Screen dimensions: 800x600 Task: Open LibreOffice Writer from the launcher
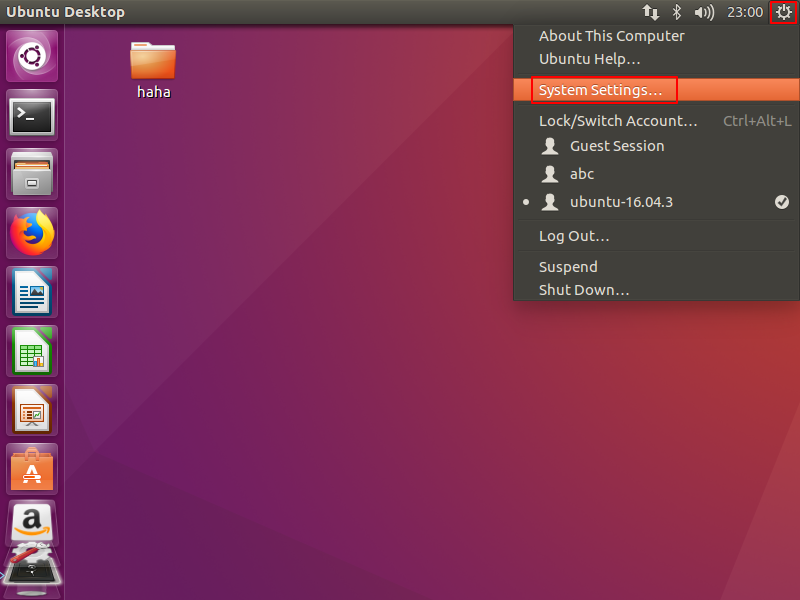click(x=32, y=292)
